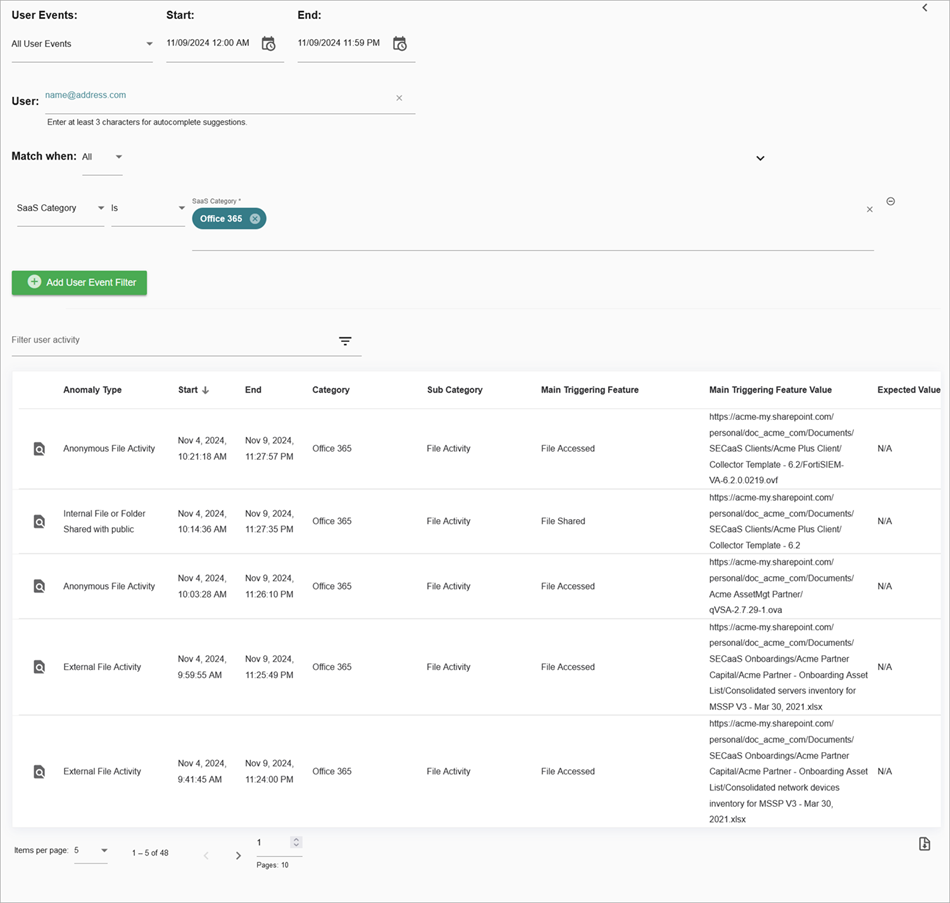Go to next page with the arrow
950x903 pixels.
point(238,855)
